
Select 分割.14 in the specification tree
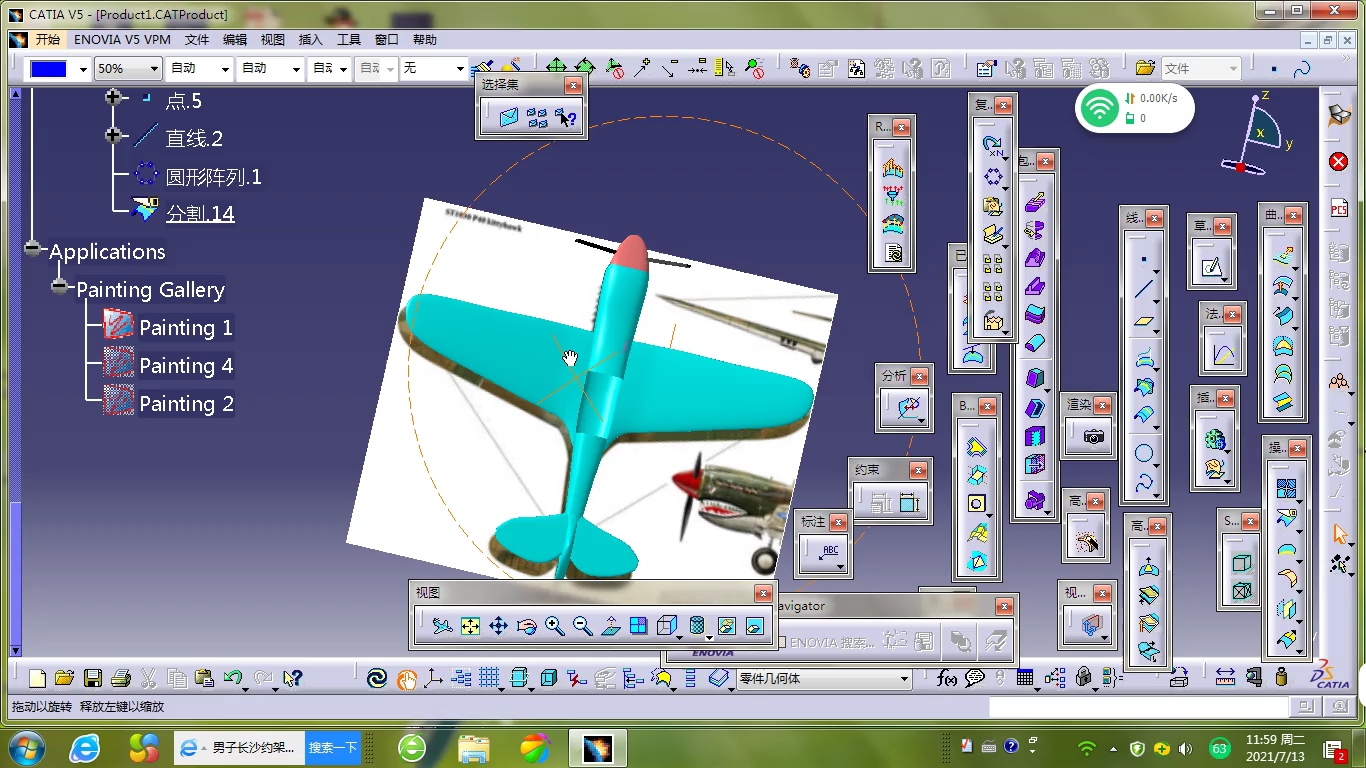point(200,214)
